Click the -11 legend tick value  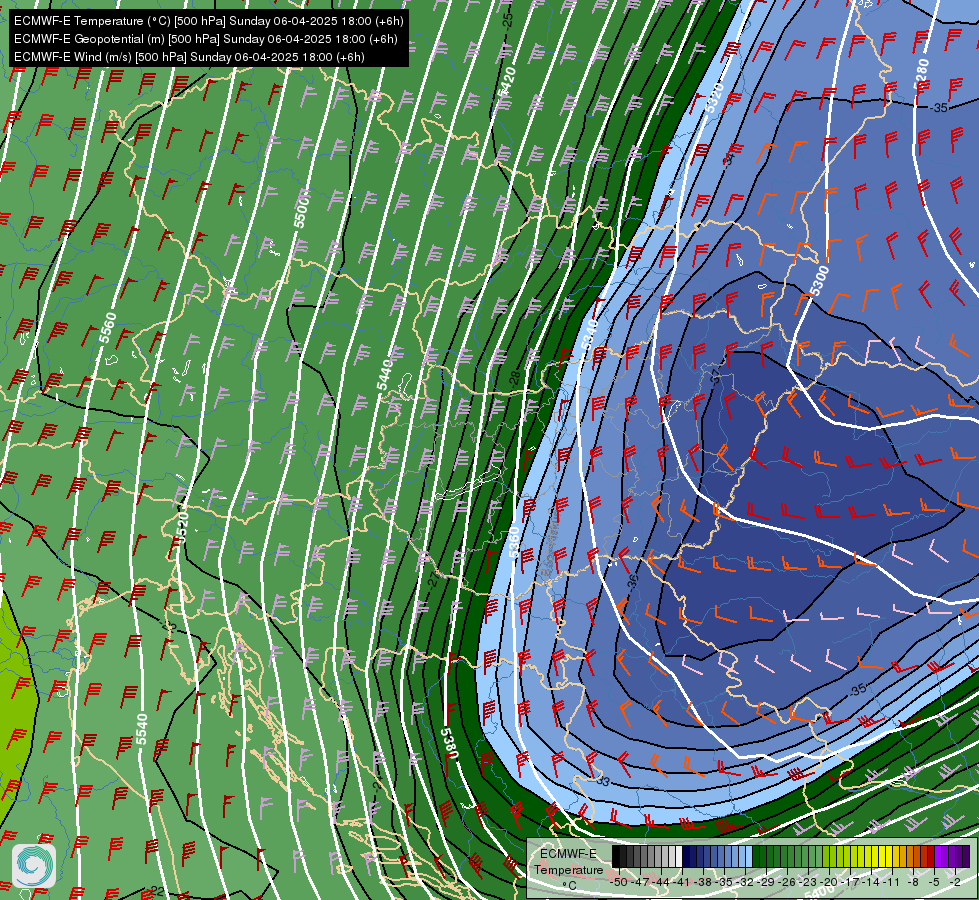891,882
